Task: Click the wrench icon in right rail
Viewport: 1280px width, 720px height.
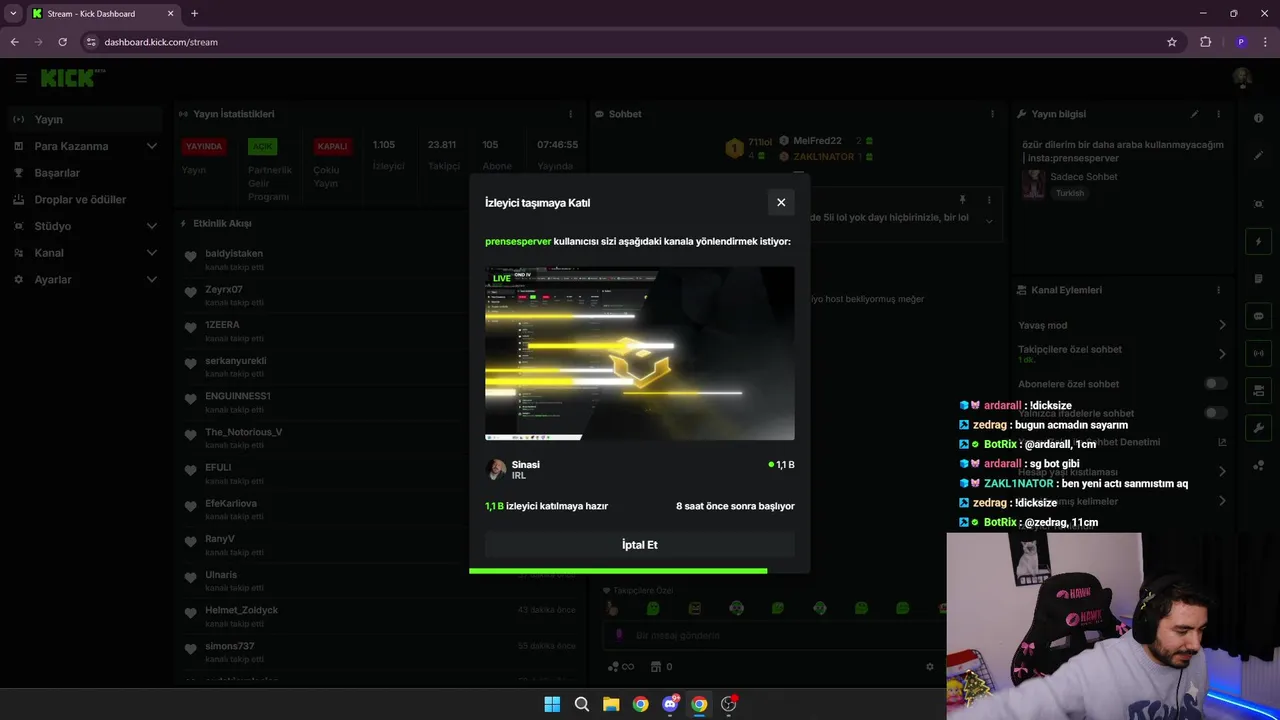Action: 1259,428
